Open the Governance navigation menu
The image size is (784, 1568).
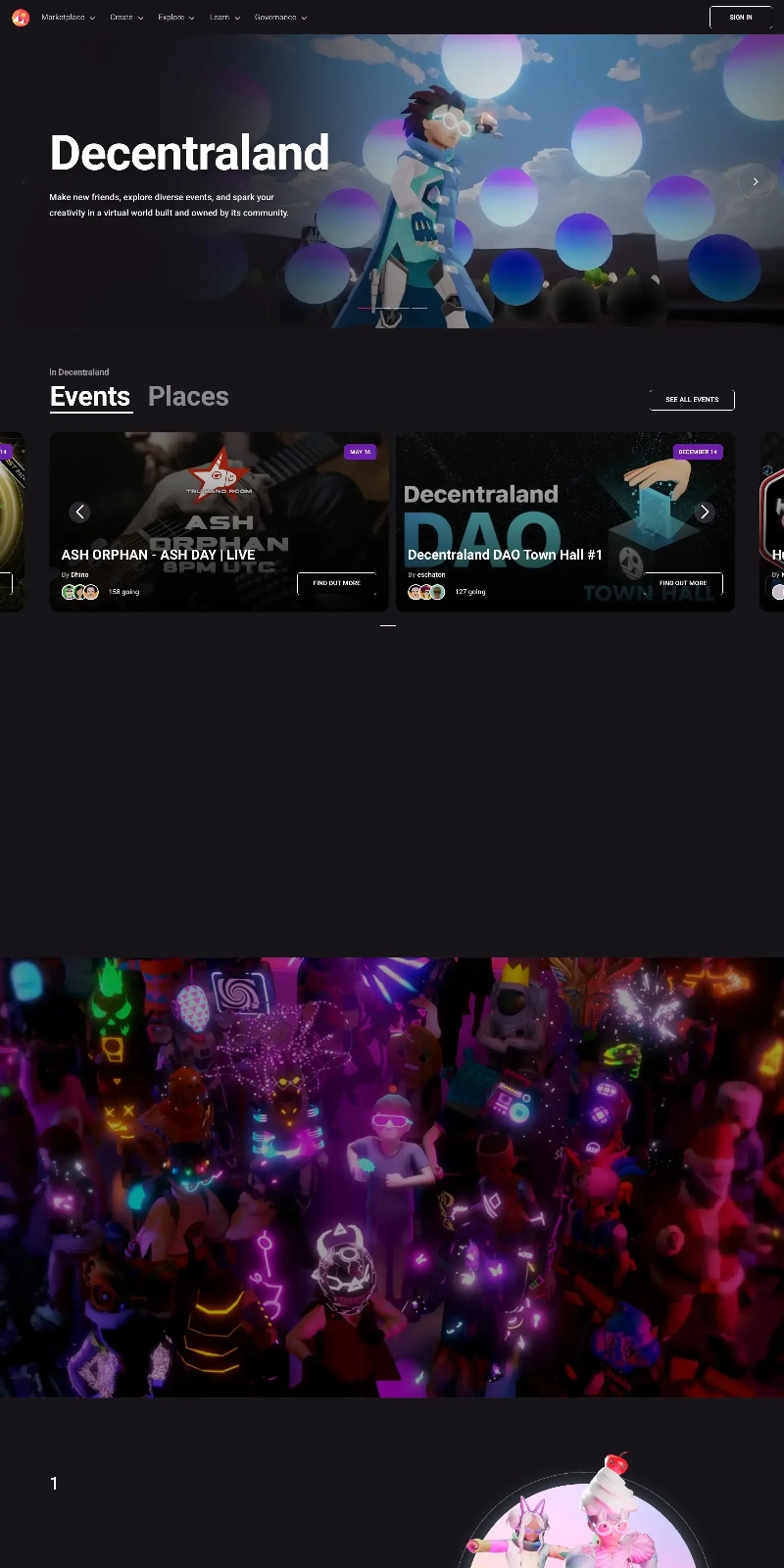point(280,18)
